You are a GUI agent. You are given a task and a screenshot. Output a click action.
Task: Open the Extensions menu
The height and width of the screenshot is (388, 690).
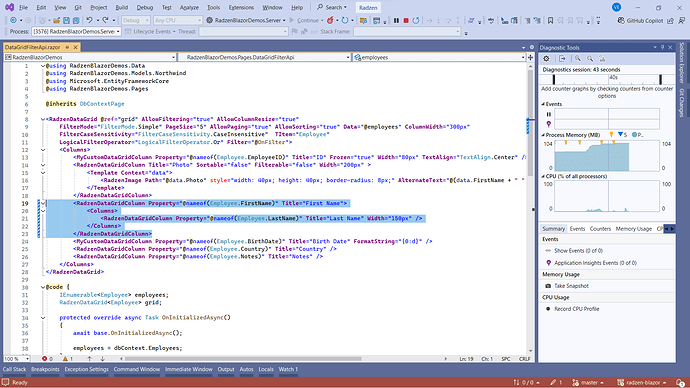[241, 7]
